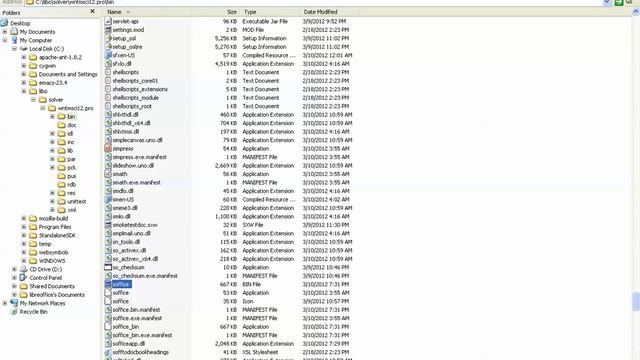Viewport: 640px width, 360px height.
Task: Click the My Computer icon in tree
Action: coord(14,40)
